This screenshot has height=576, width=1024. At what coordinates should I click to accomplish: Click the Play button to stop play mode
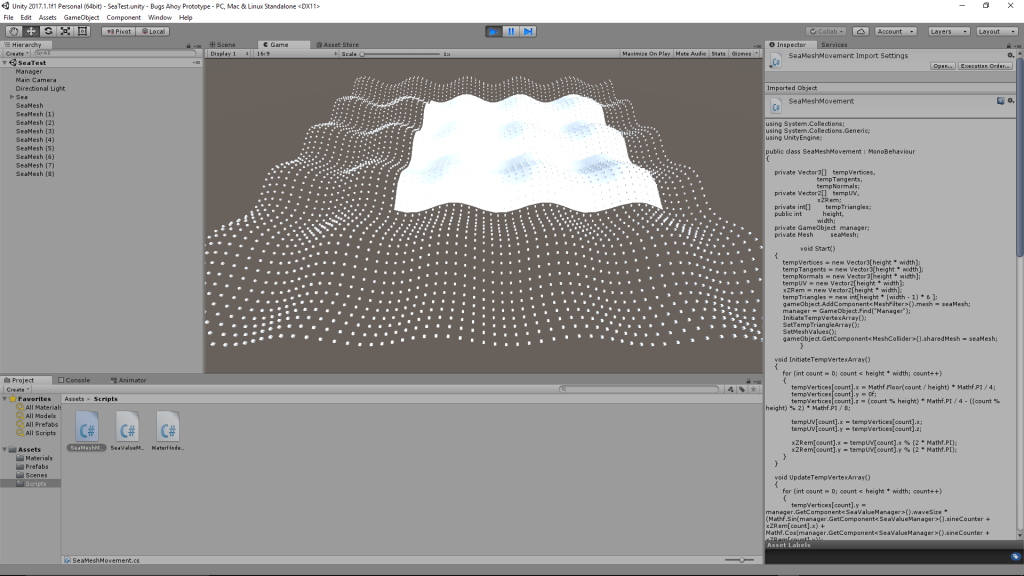(x=494, y=31)
